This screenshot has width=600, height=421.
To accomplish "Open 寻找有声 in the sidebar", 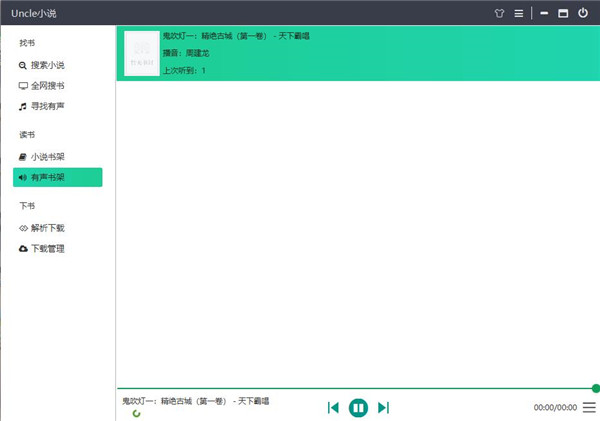I will pos(47,106).
